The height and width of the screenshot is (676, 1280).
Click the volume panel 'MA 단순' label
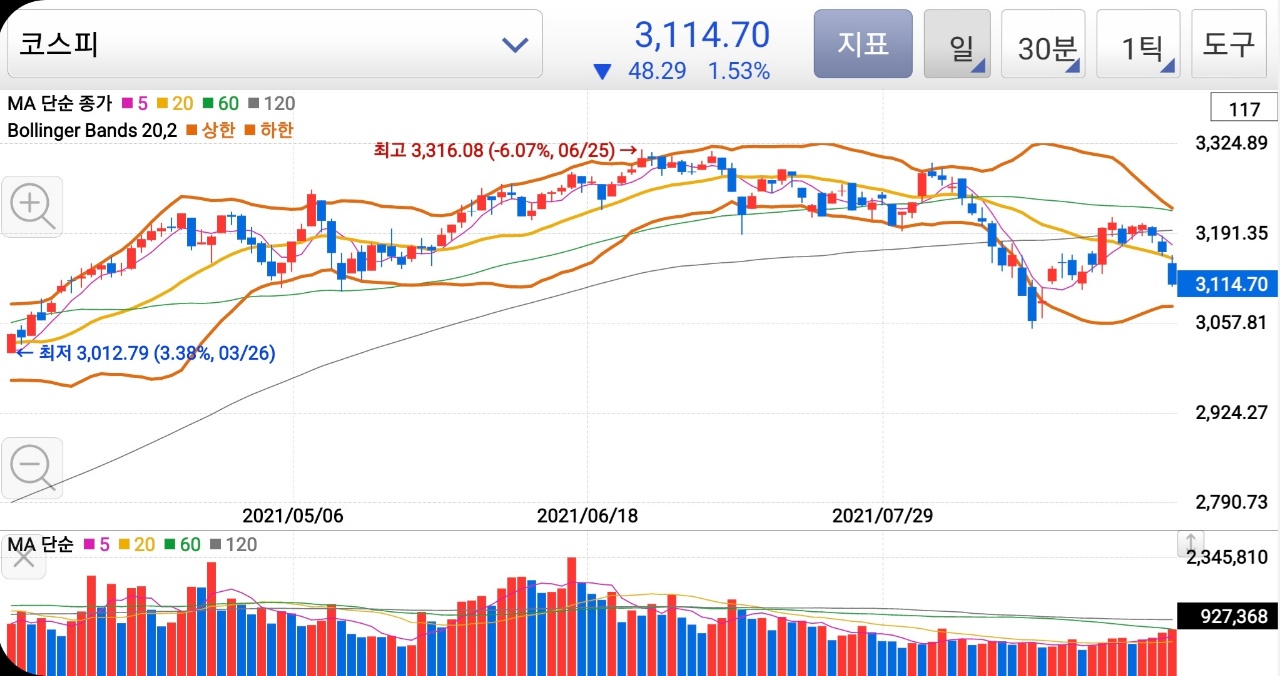(x=41, y=545)
